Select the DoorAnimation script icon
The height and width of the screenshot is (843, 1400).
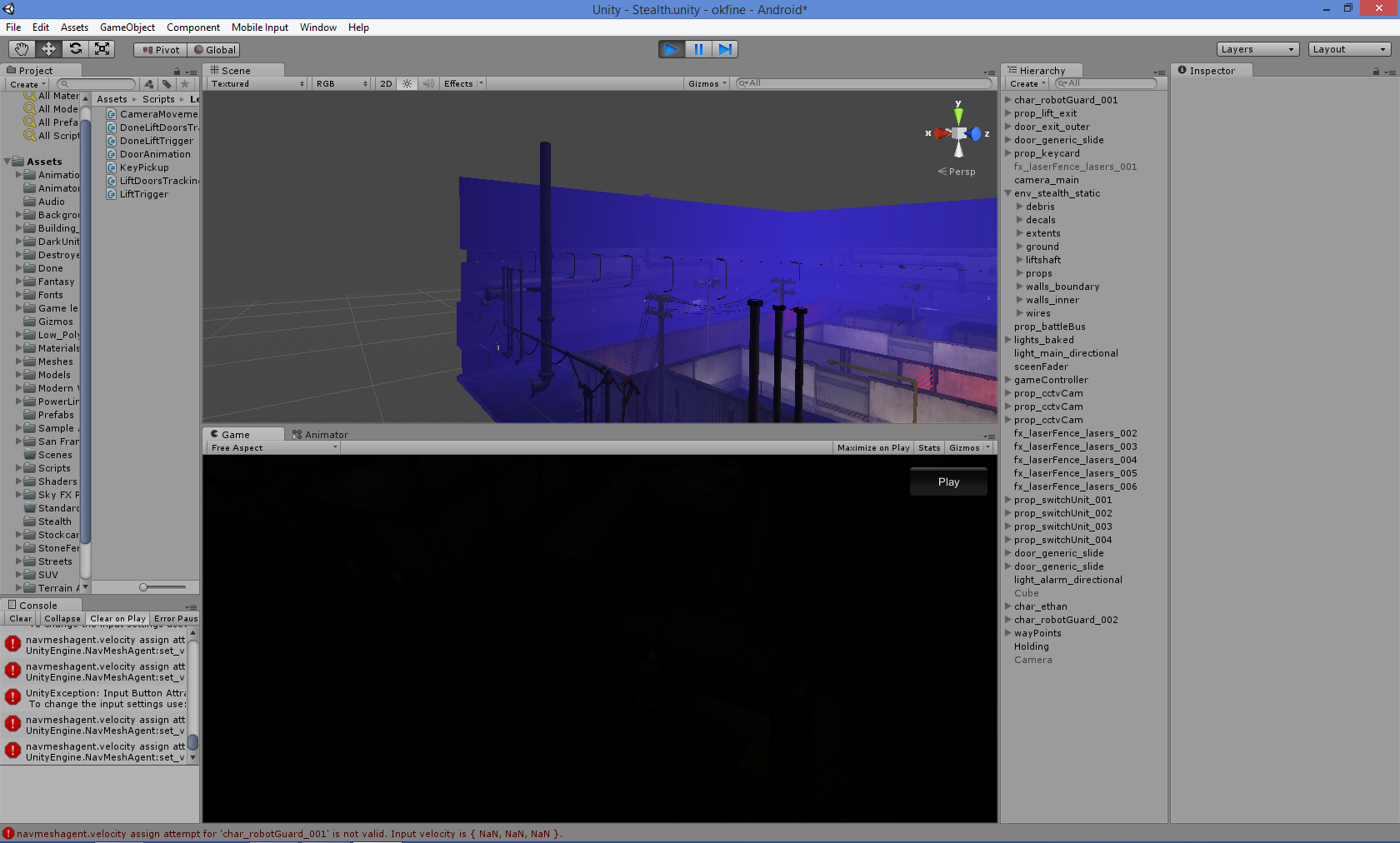tap(111, 154)
